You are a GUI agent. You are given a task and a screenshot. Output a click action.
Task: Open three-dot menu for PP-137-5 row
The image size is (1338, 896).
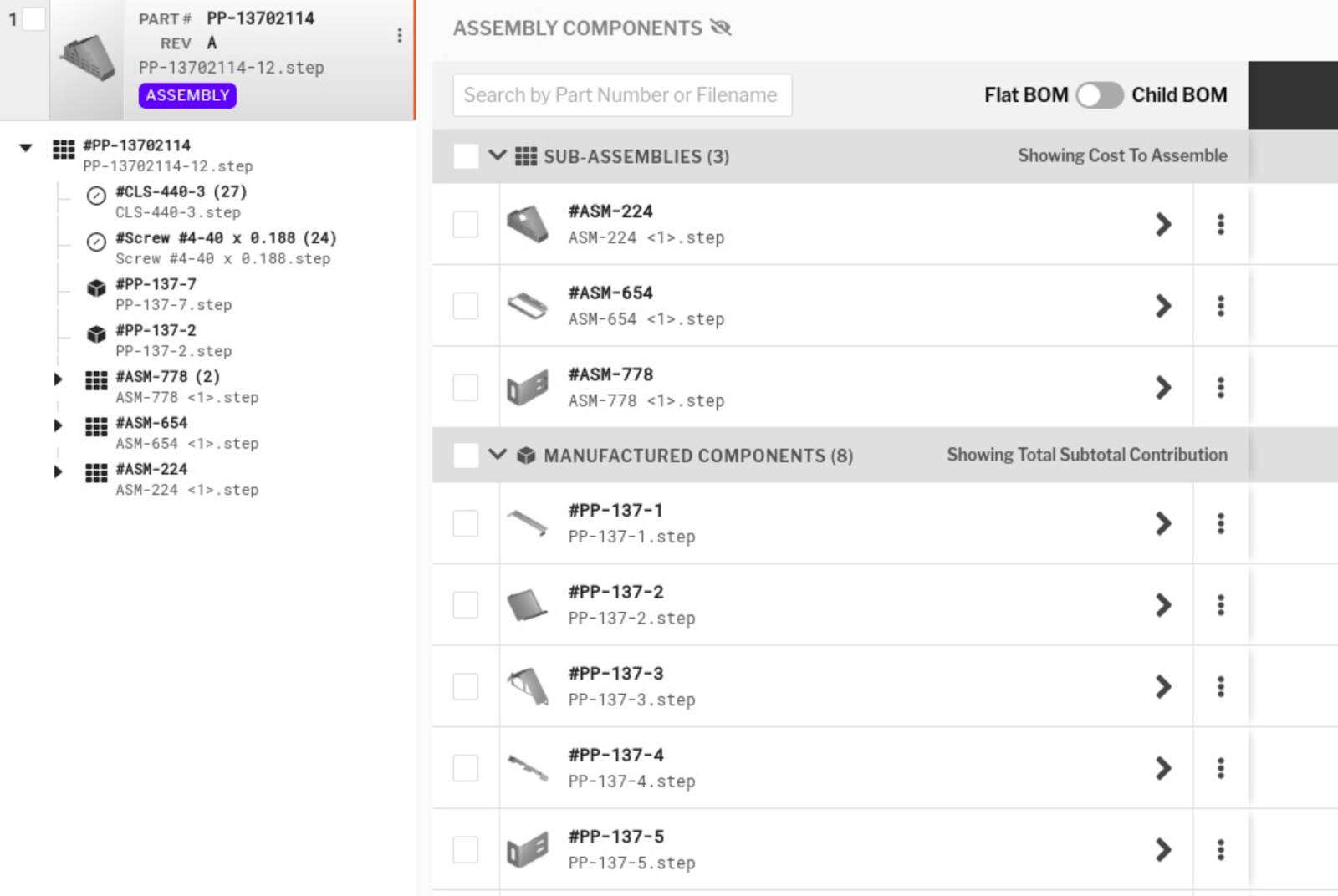(x=1221, y=849)
